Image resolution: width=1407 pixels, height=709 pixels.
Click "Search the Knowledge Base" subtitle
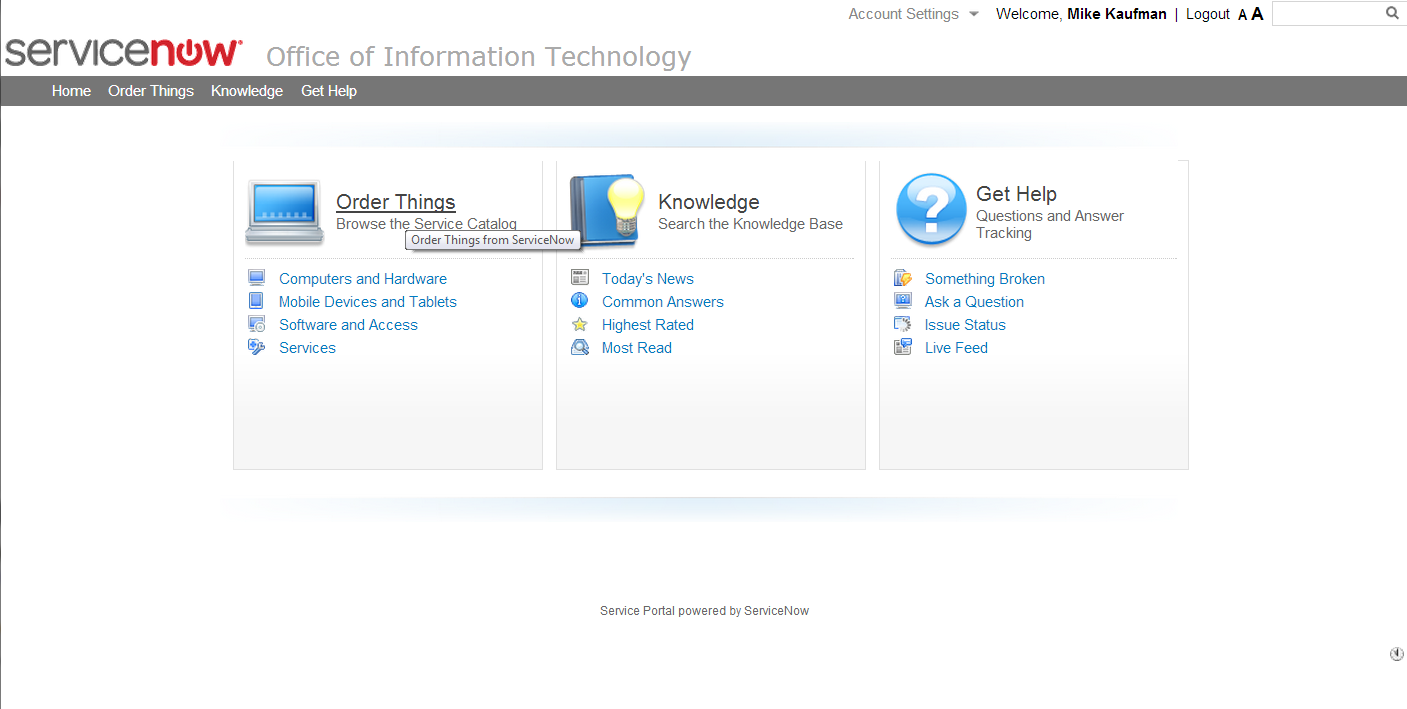pyautogui.click(x=750, y=224)
